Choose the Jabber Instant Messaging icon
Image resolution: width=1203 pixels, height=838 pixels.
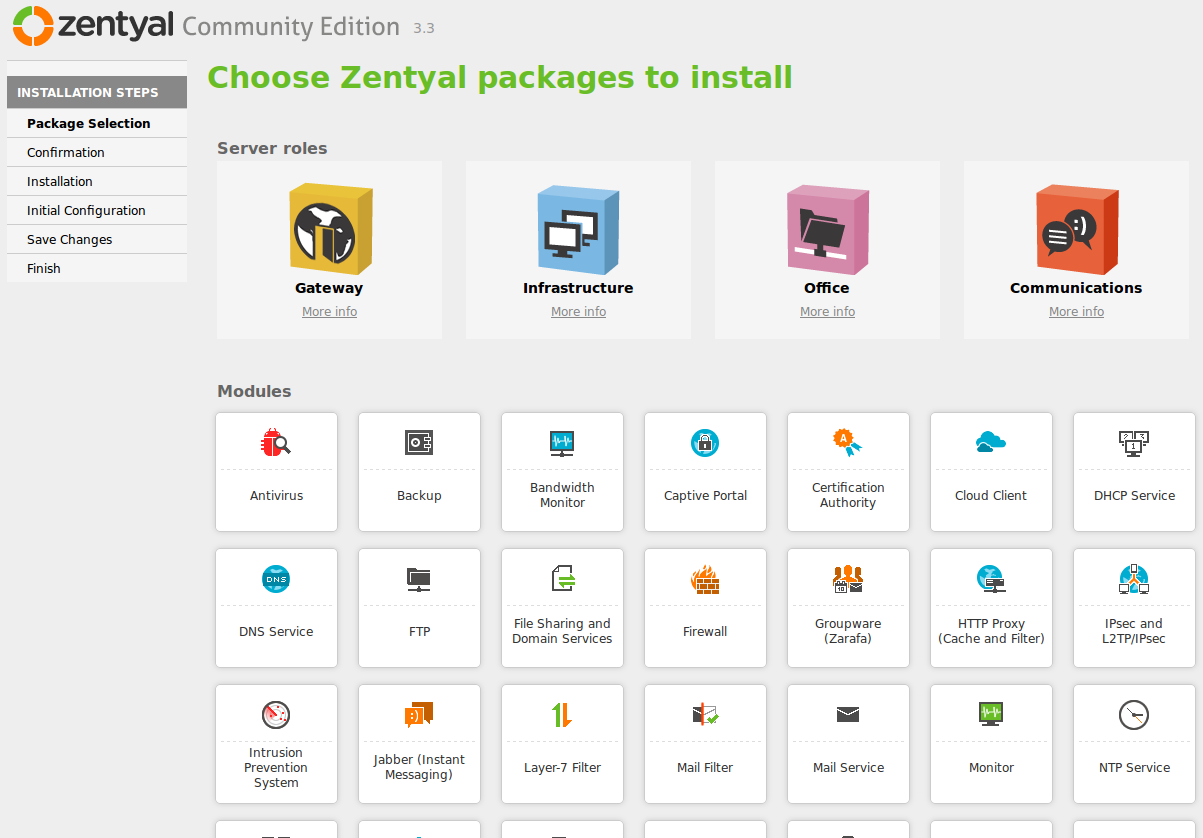click(419, 714)
